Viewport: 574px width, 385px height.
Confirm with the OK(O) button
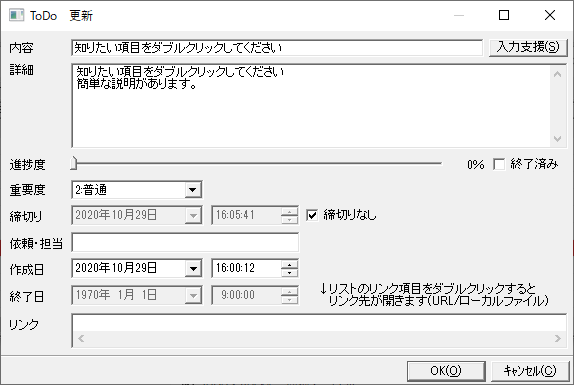tap(446, 371)
